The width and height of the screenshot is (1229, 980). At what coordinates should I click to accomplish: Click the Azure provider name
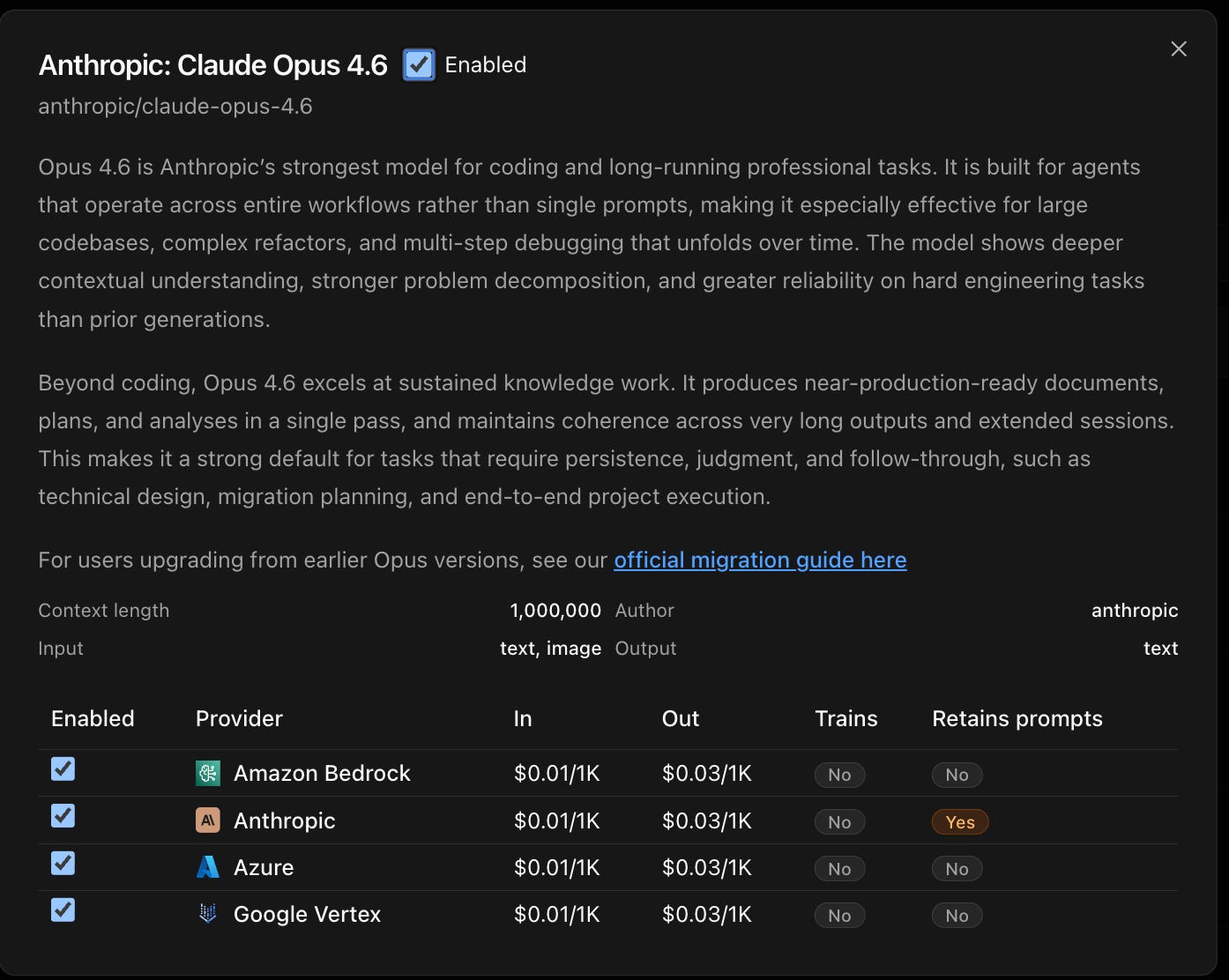point(264,868)
